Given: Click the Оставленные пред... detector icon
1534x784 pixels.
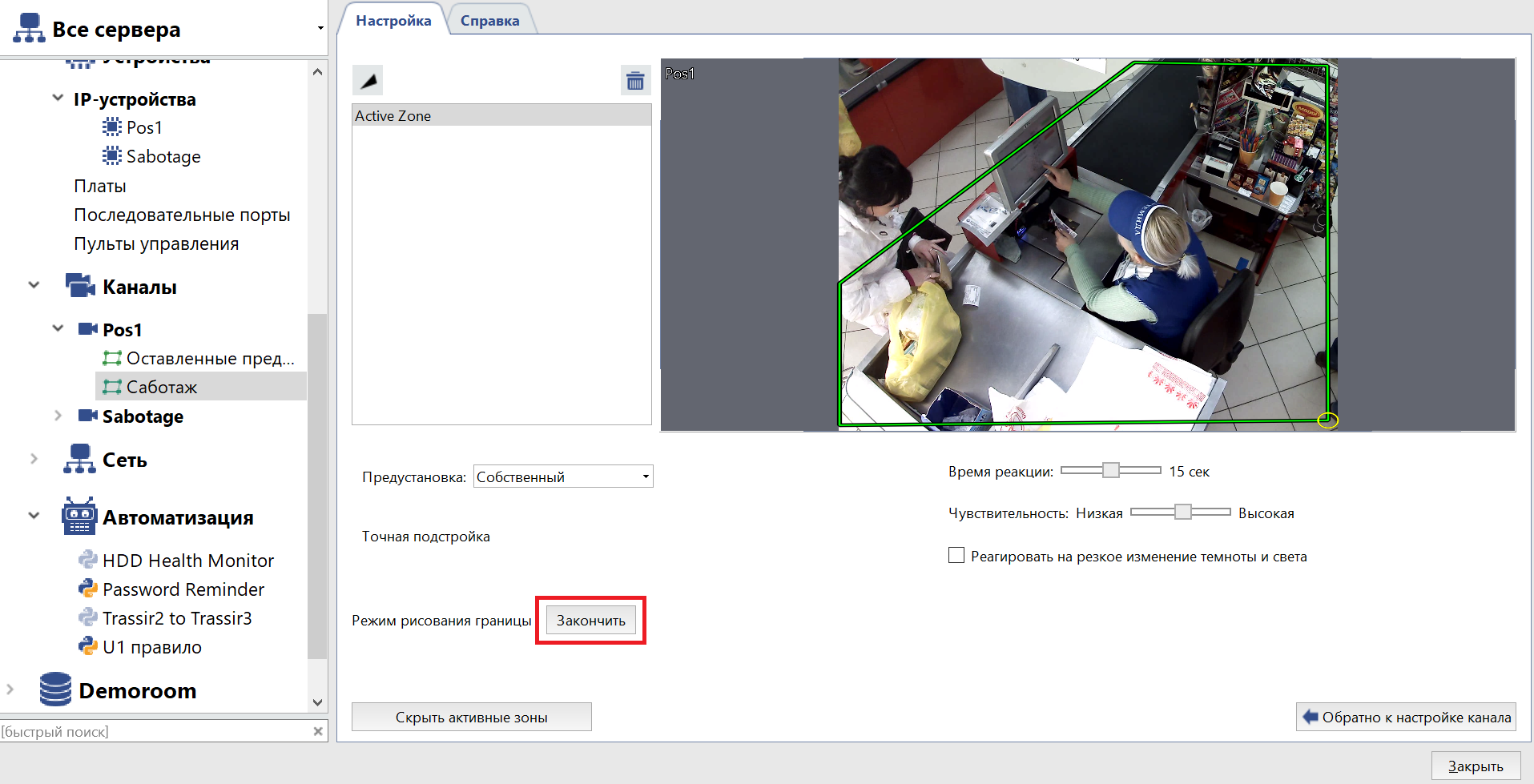Looking at the screenshot, I should 112,358.
